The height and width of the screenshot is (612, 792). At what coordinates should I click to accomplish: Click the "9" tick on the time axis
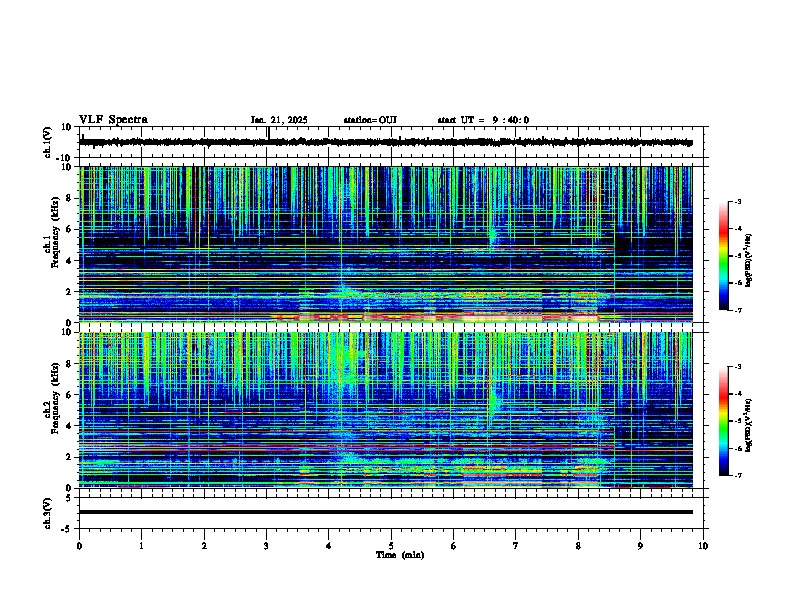(x=640, y=546)
